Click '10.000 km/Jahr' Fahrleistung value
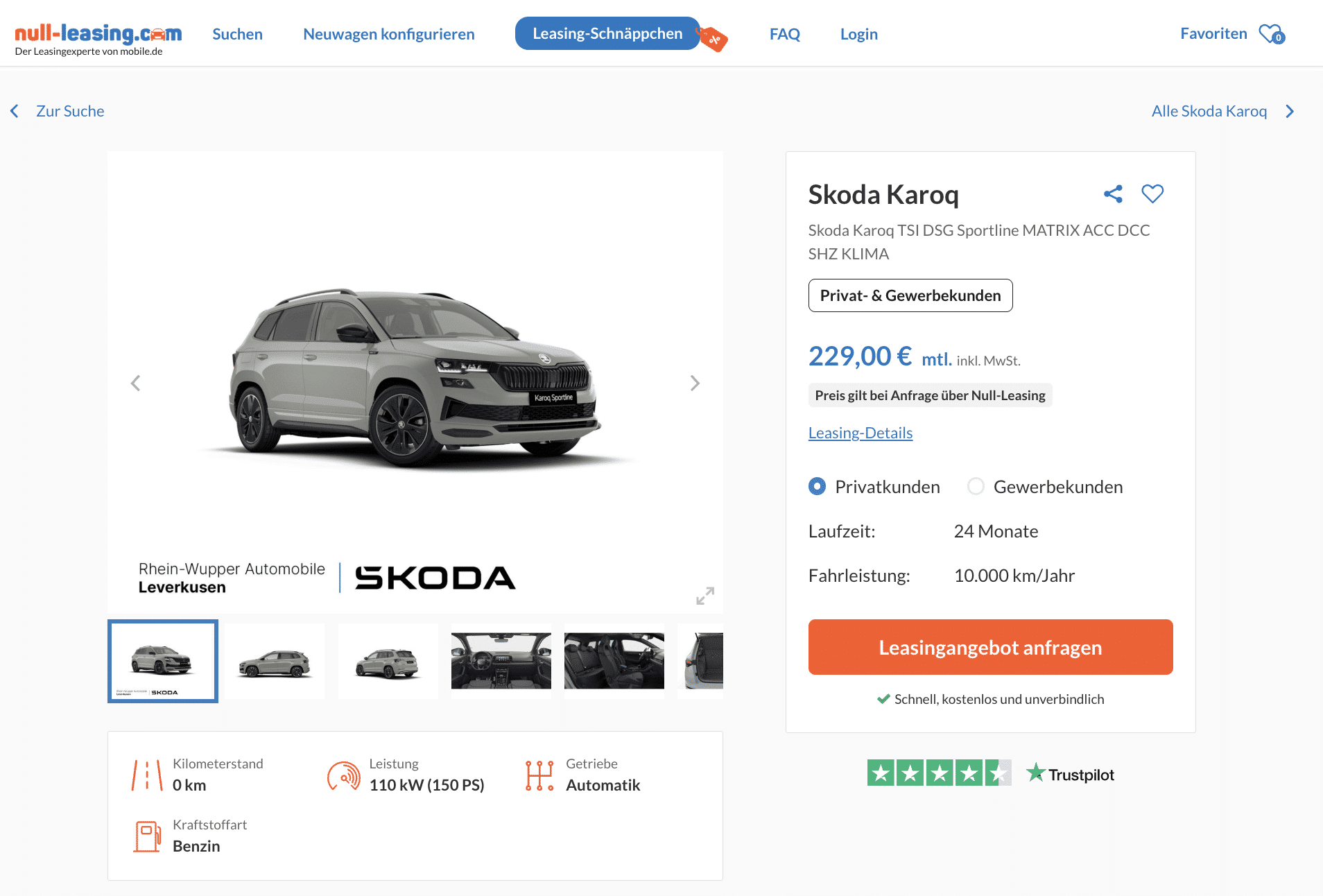The width and height of the screenshot is (1323, 896). 1014,576
